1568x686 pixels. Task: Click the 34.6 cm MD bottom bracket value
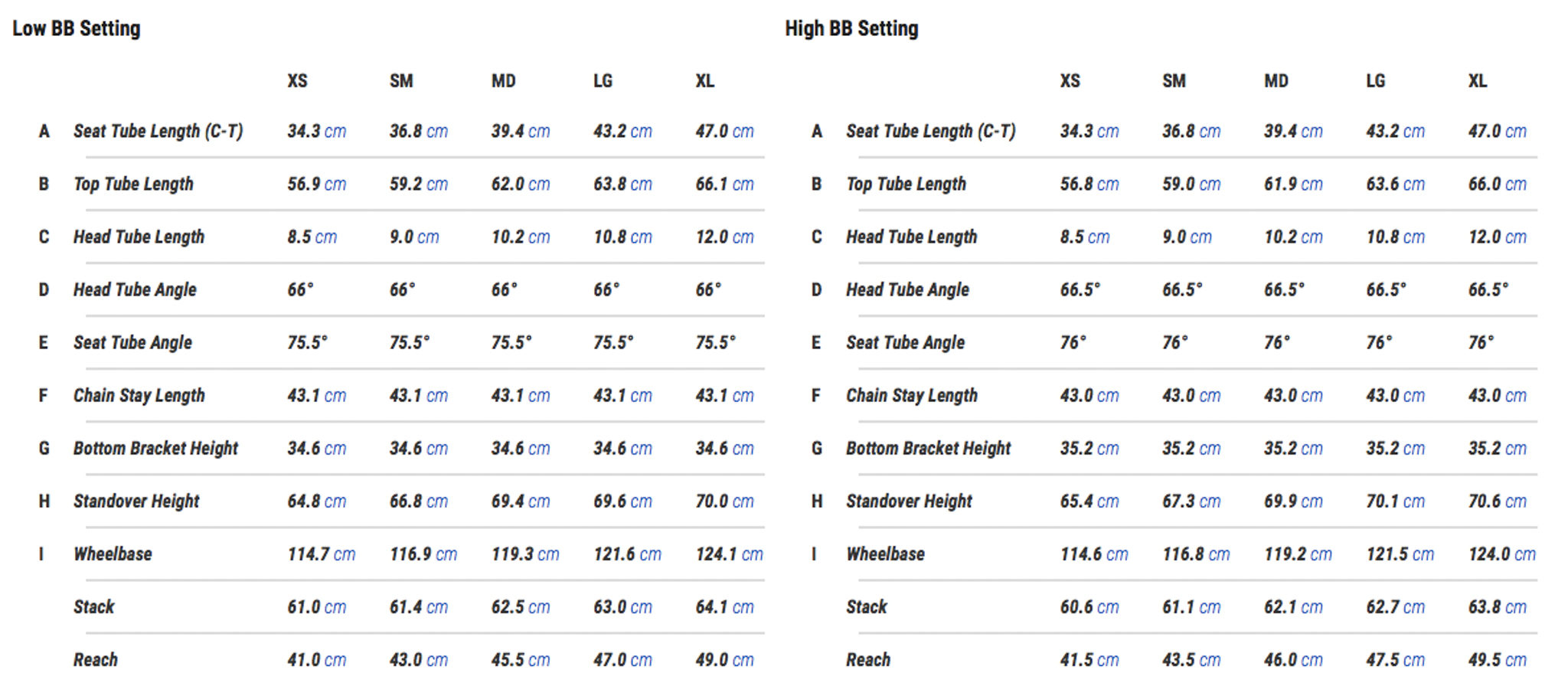(521, 448)
